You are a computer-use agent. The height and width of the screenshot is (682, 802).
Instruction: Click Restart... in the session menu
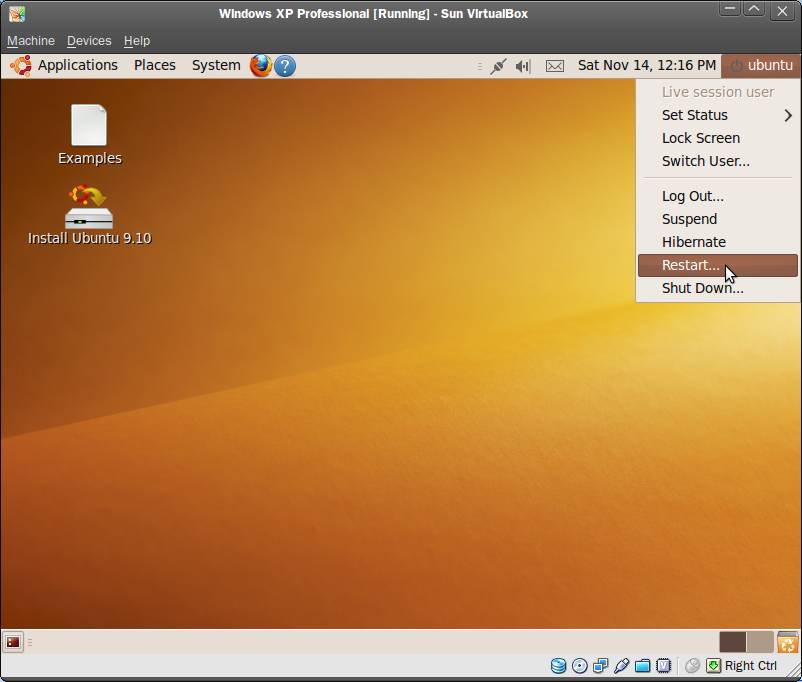click(718, 265)
